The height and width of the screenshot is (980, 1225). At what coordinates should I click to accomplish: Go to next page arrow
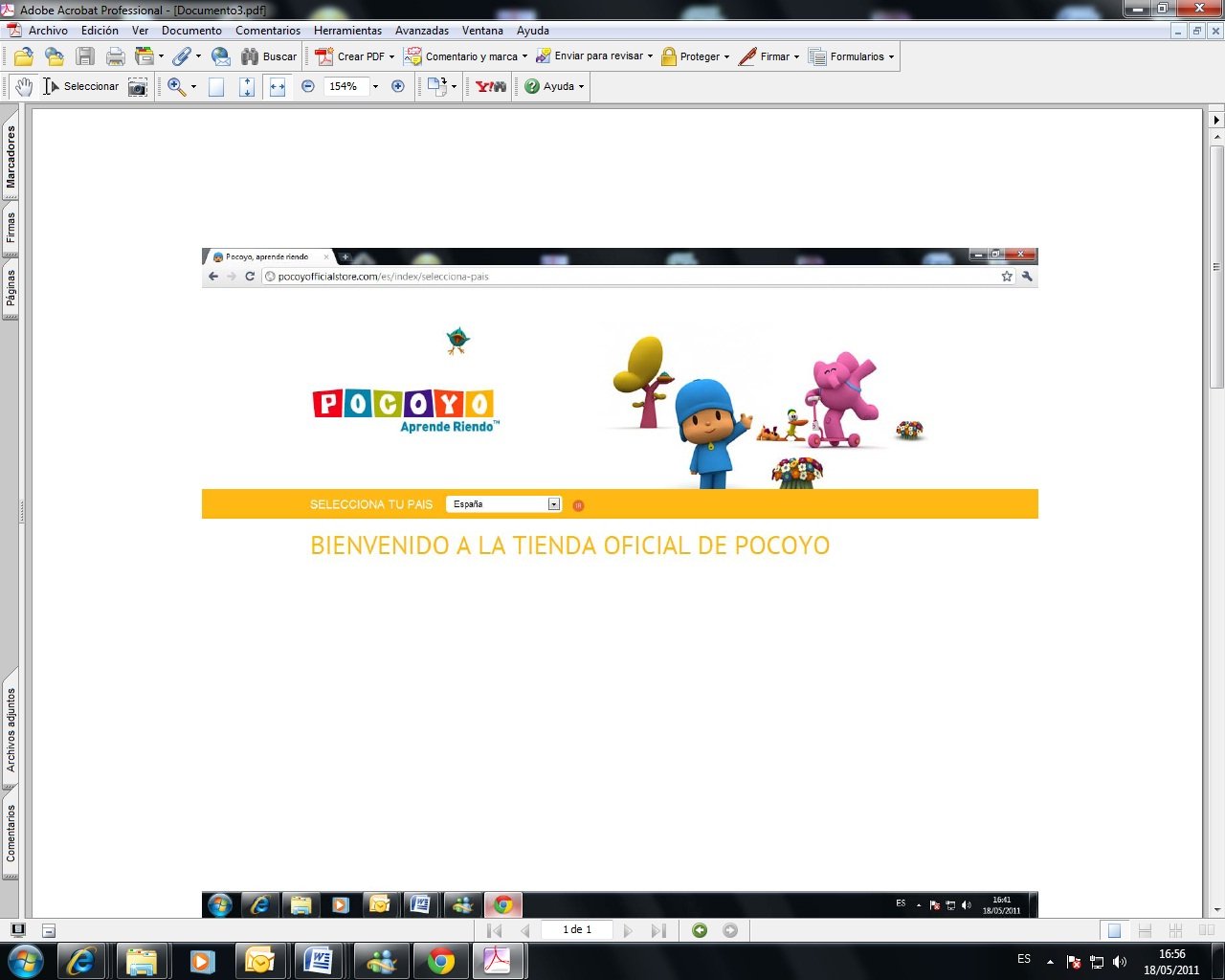point(628,930)
